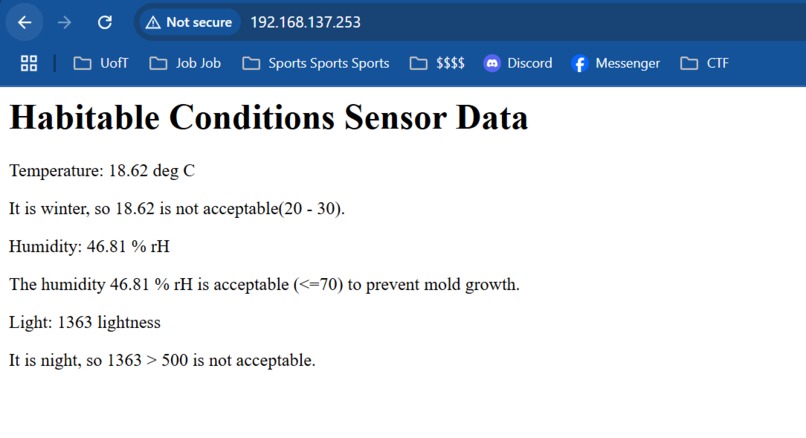Click the Temperature 18.62 deg C reading
This screenshot has height=438, width=806.
point(102,171)
